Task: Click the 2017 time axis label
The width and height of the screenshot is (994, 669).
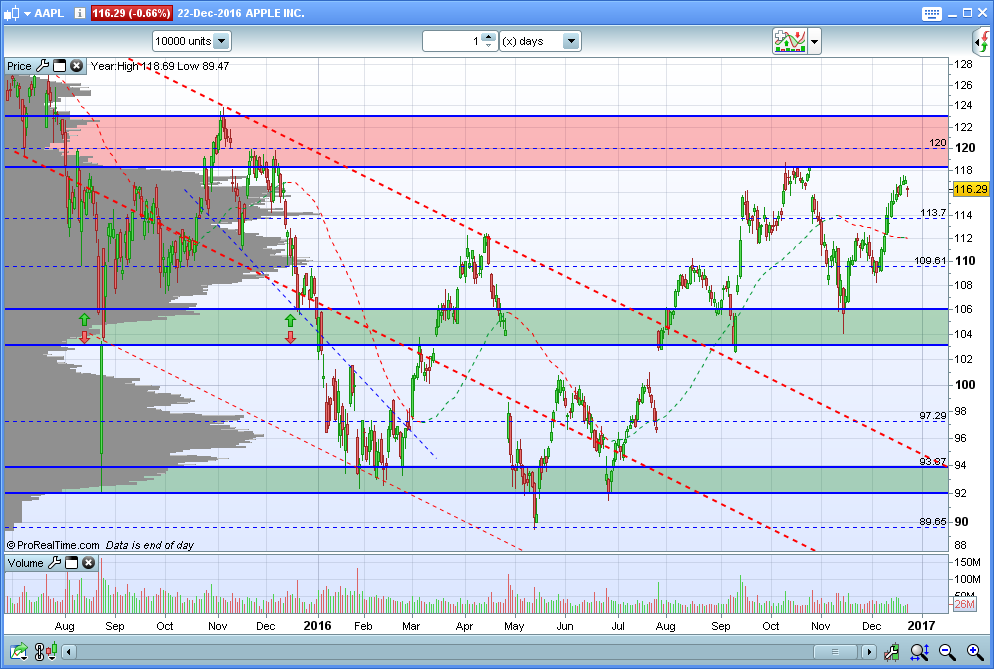Action: tap(921, 626)
